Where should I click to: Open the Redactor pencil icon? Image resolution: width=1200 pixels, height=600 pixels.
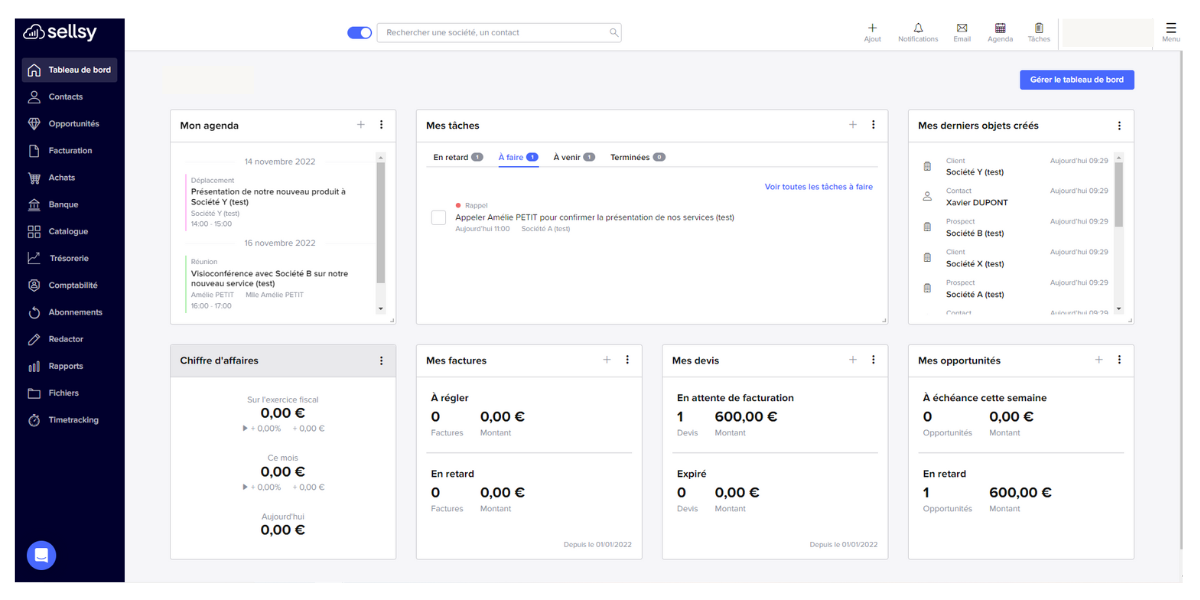coord(34,339)
